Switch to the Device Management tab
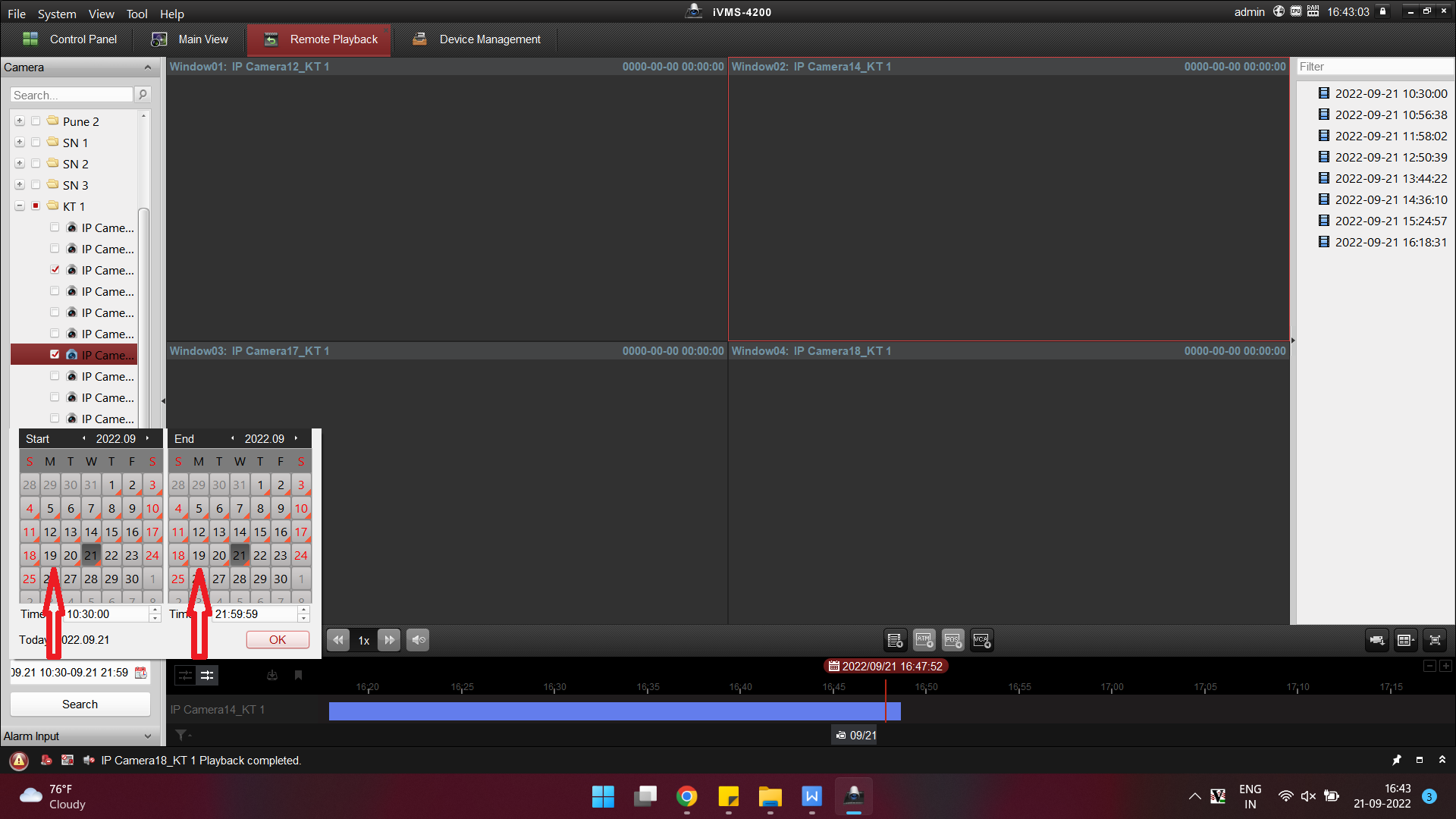Screen dimensions: 1456x819 [476, 39]
